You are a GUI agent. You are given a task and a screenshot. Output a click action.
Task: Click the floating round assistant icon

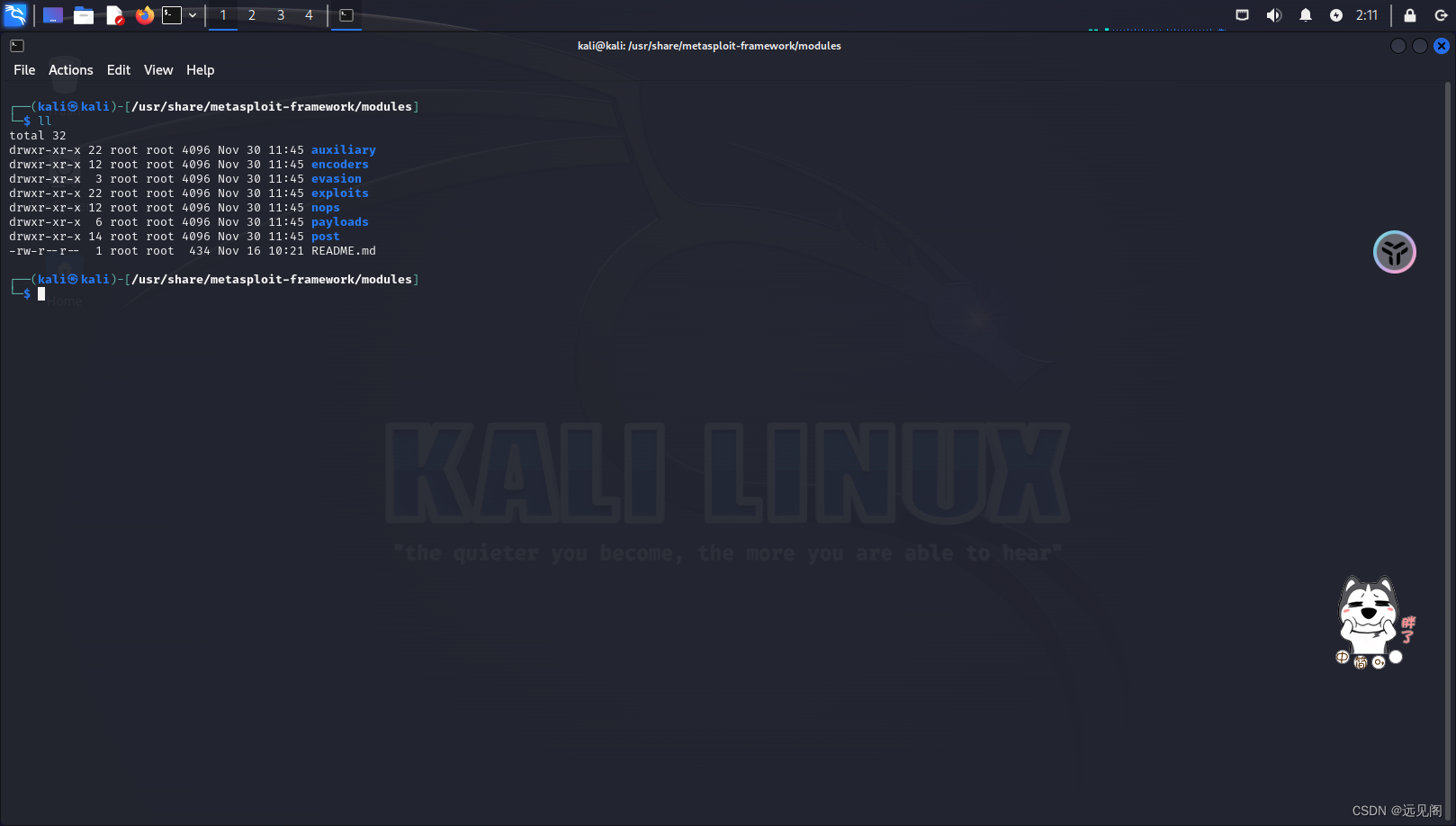point(1395,252)
